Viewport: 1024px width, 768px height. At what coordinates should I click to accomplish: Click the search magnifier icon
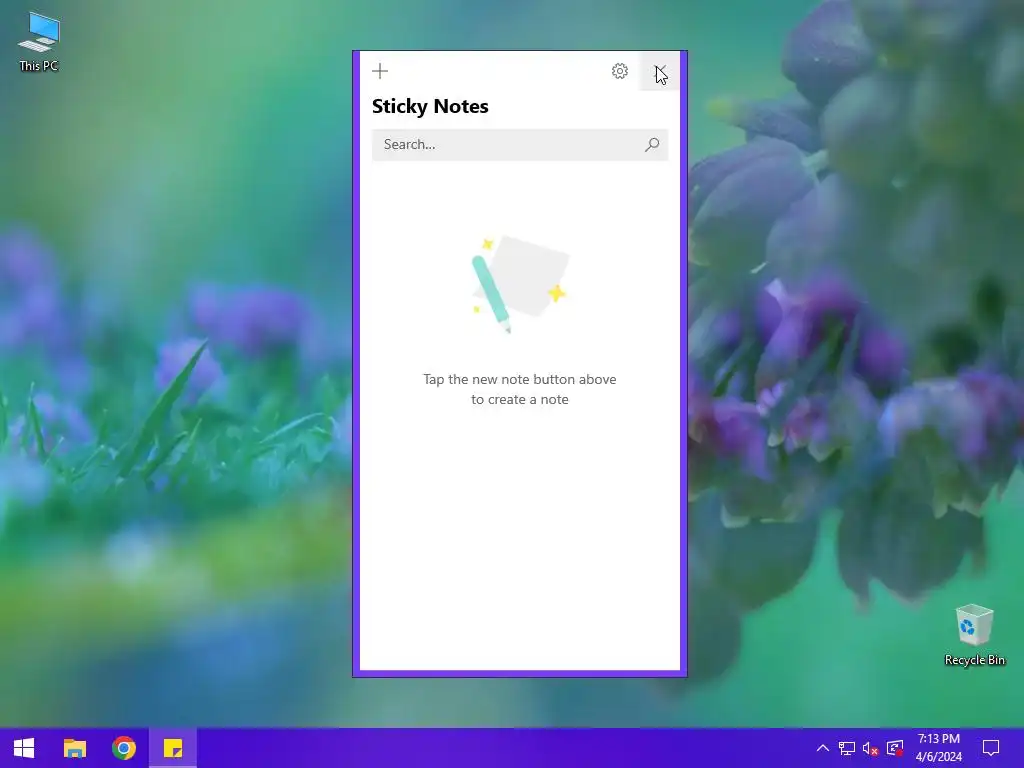click(x=652, y=144)
